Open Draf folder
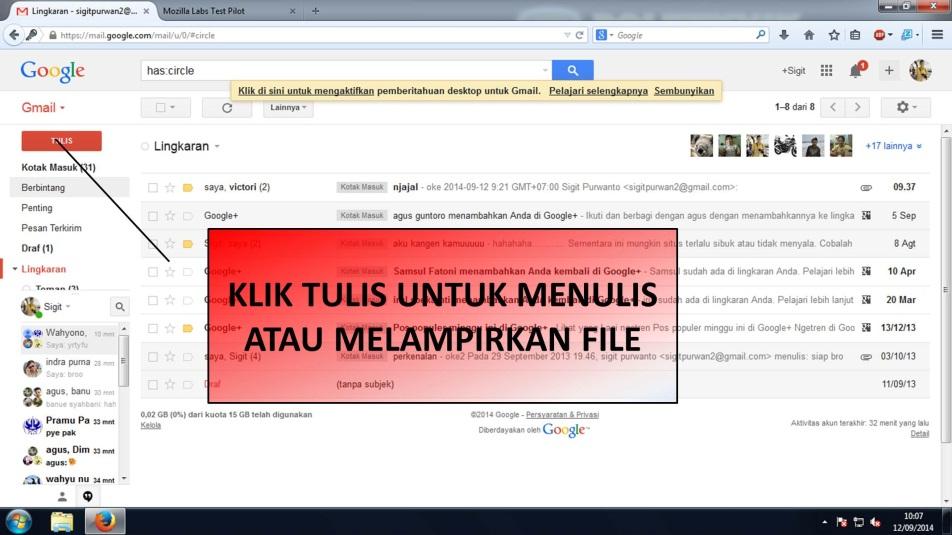Image resolution: width=952 pixels, height=535 pixels. coord(37,248)
